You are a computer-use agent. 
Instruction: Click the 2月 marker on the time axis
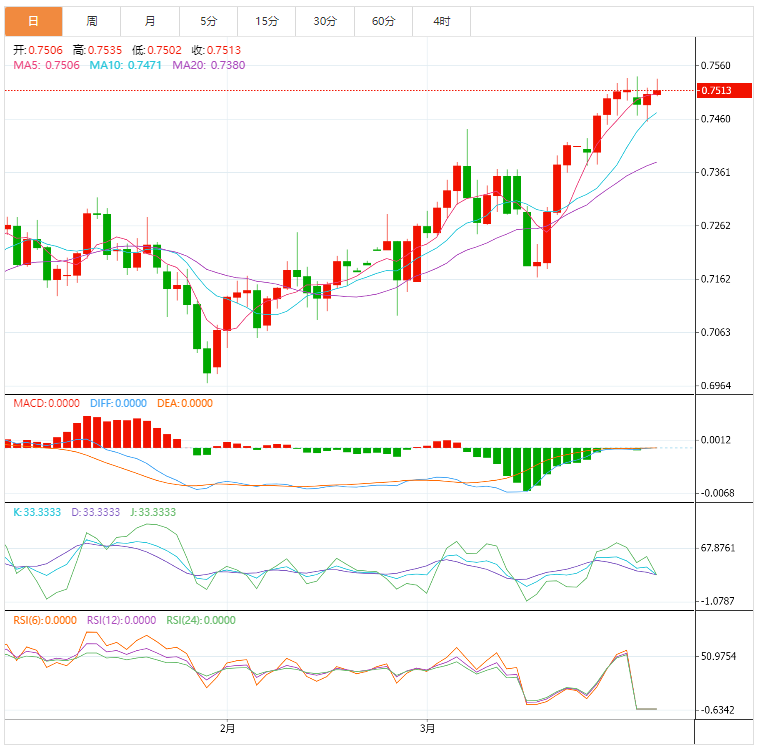tap(228, 728)
